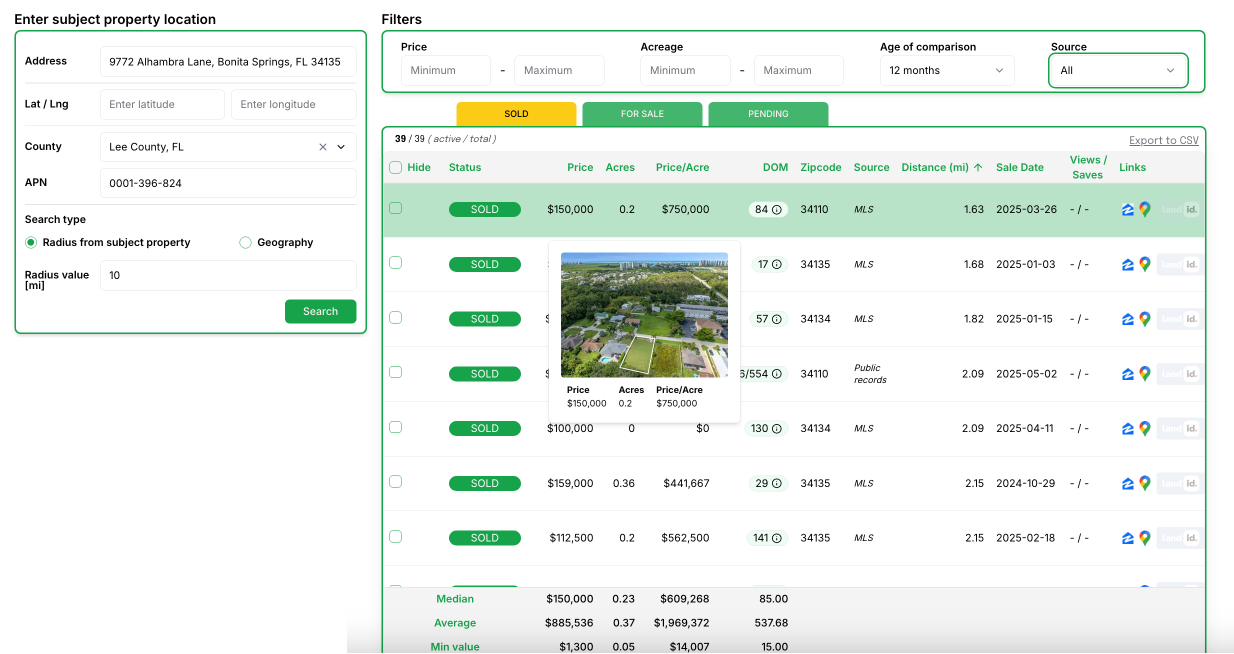Open Google Maps pin for 2025-01-03 sale
Viewport: 1234px width, 654px height.
coord(1144,265)
